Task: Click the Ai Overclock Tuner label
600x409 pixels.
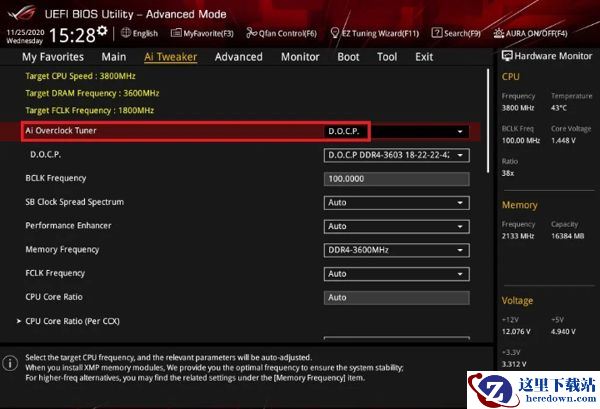Action: (x=61, y=130)
